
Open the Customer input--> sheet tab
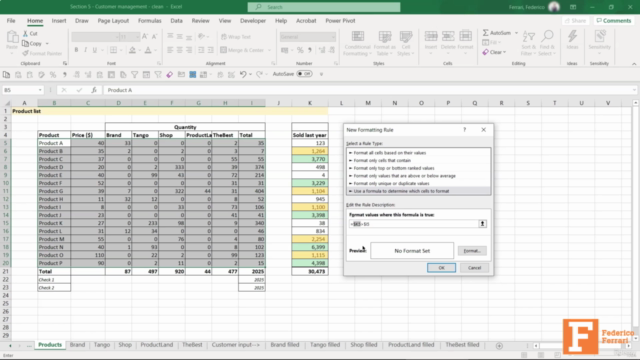(x=236, y=345)
